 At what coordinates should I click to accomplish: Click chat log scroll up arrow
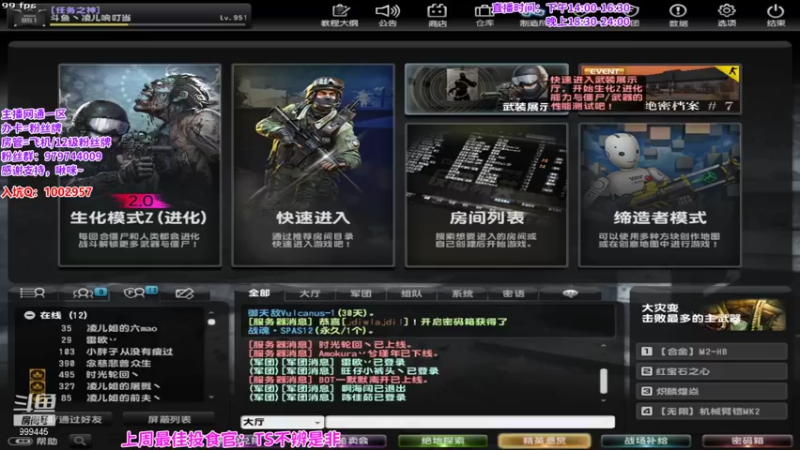pos(604,345)
